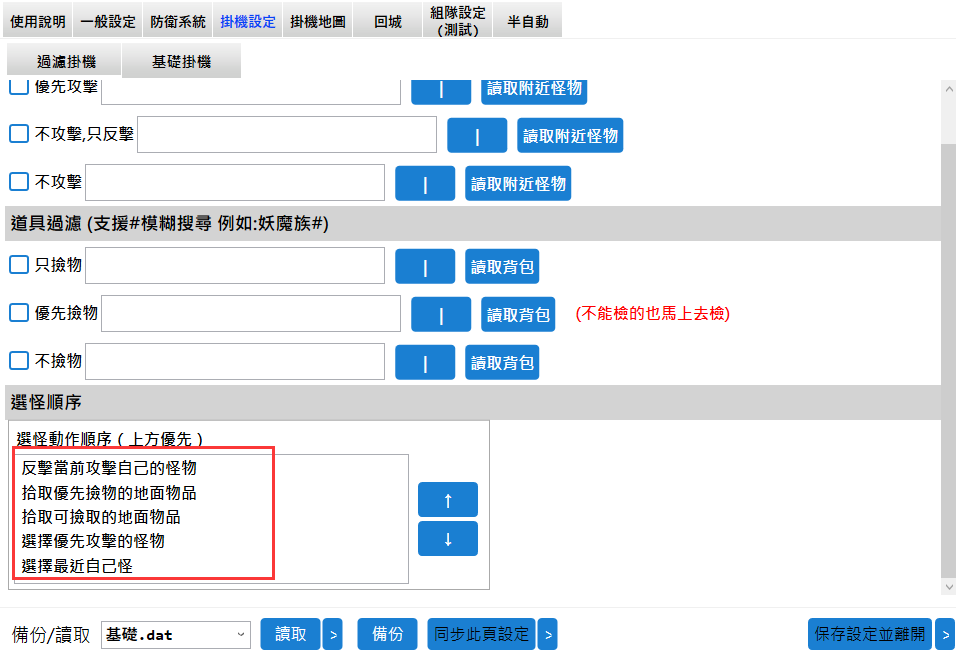
Task: Click the pipe separator button beside 優先撿物
Action: tap(441, 314)
